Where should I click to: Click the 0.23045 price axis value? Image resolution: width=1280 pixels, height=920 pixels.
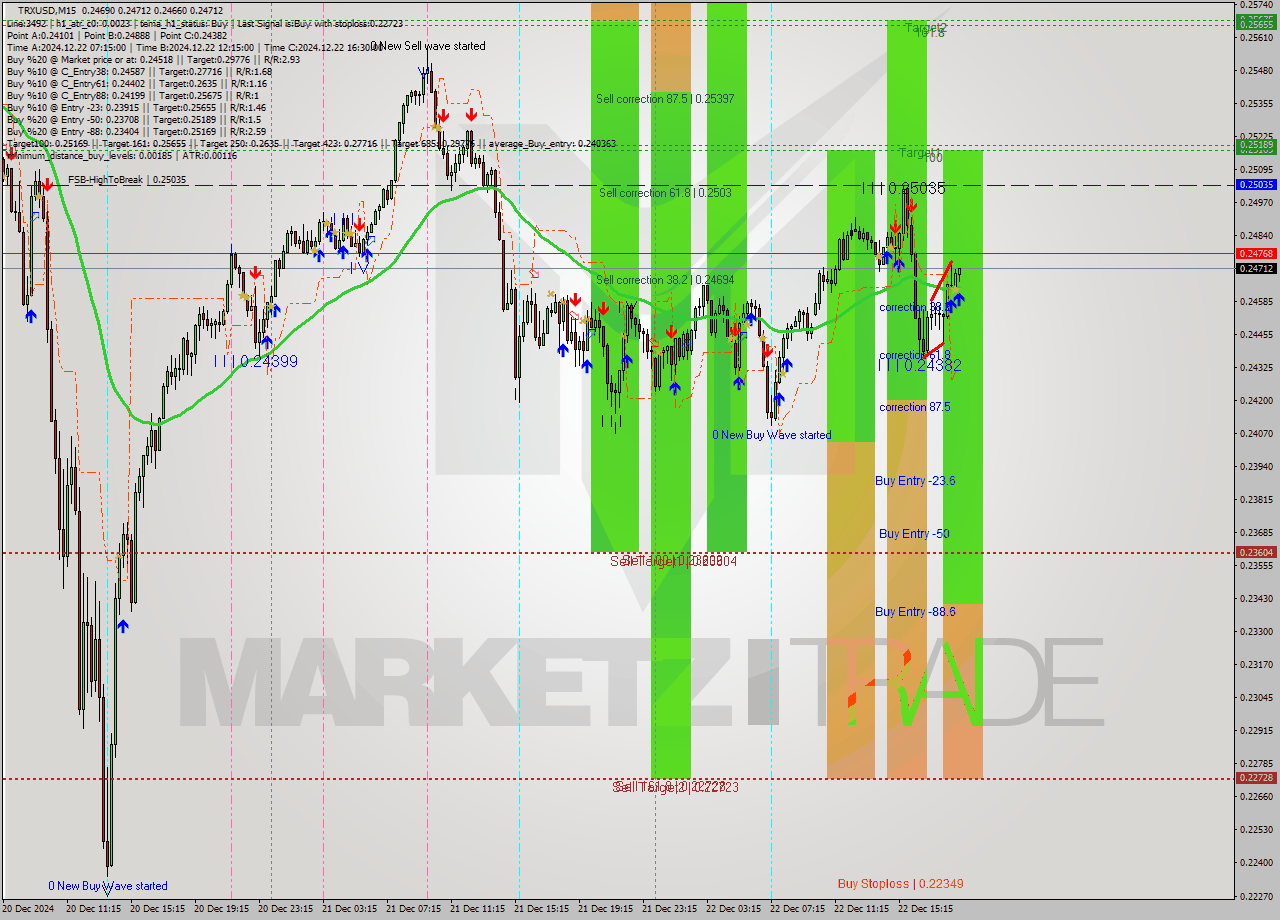(1257, 697)
